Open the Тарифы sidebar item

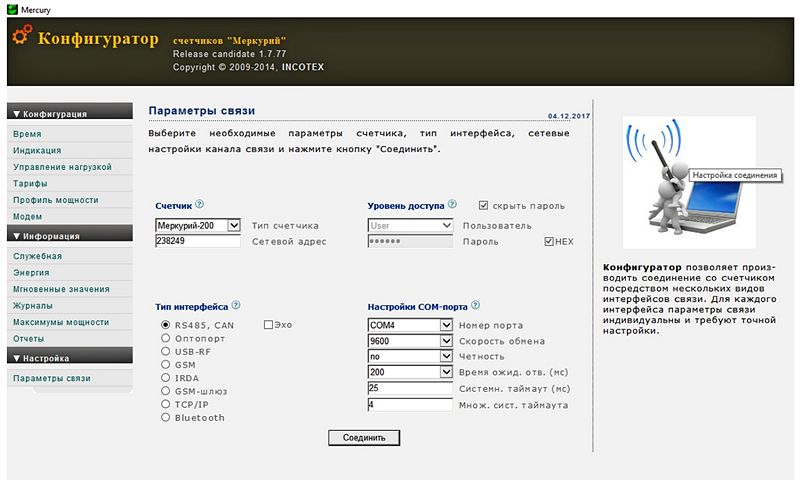(x=70, y=183)
